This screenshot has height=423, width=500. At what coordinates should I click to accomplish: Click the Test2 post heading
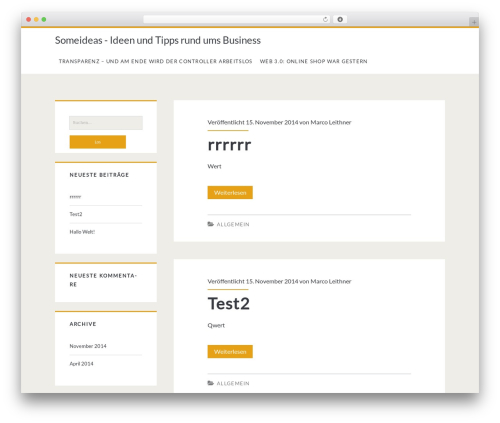tap(229, 304)
